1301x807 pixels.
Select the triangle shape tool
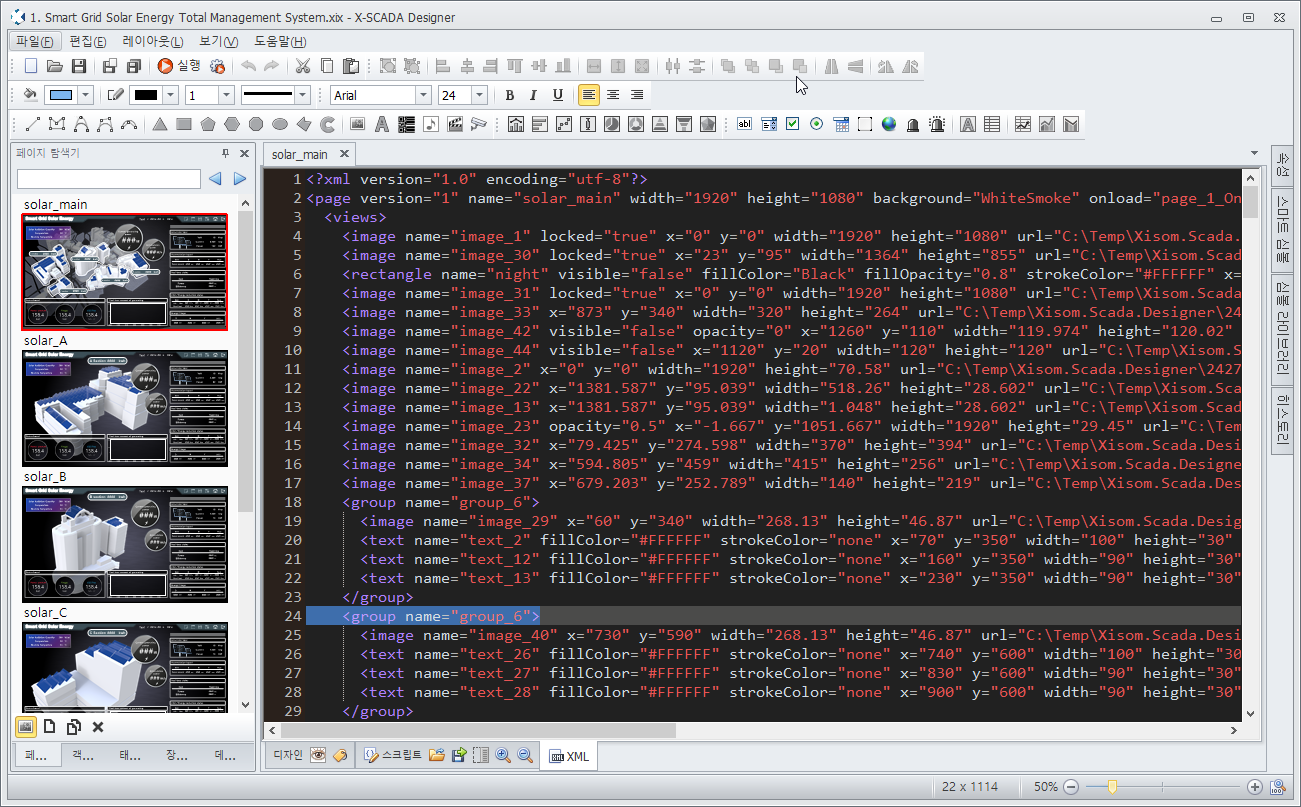[x=160, y=124]
